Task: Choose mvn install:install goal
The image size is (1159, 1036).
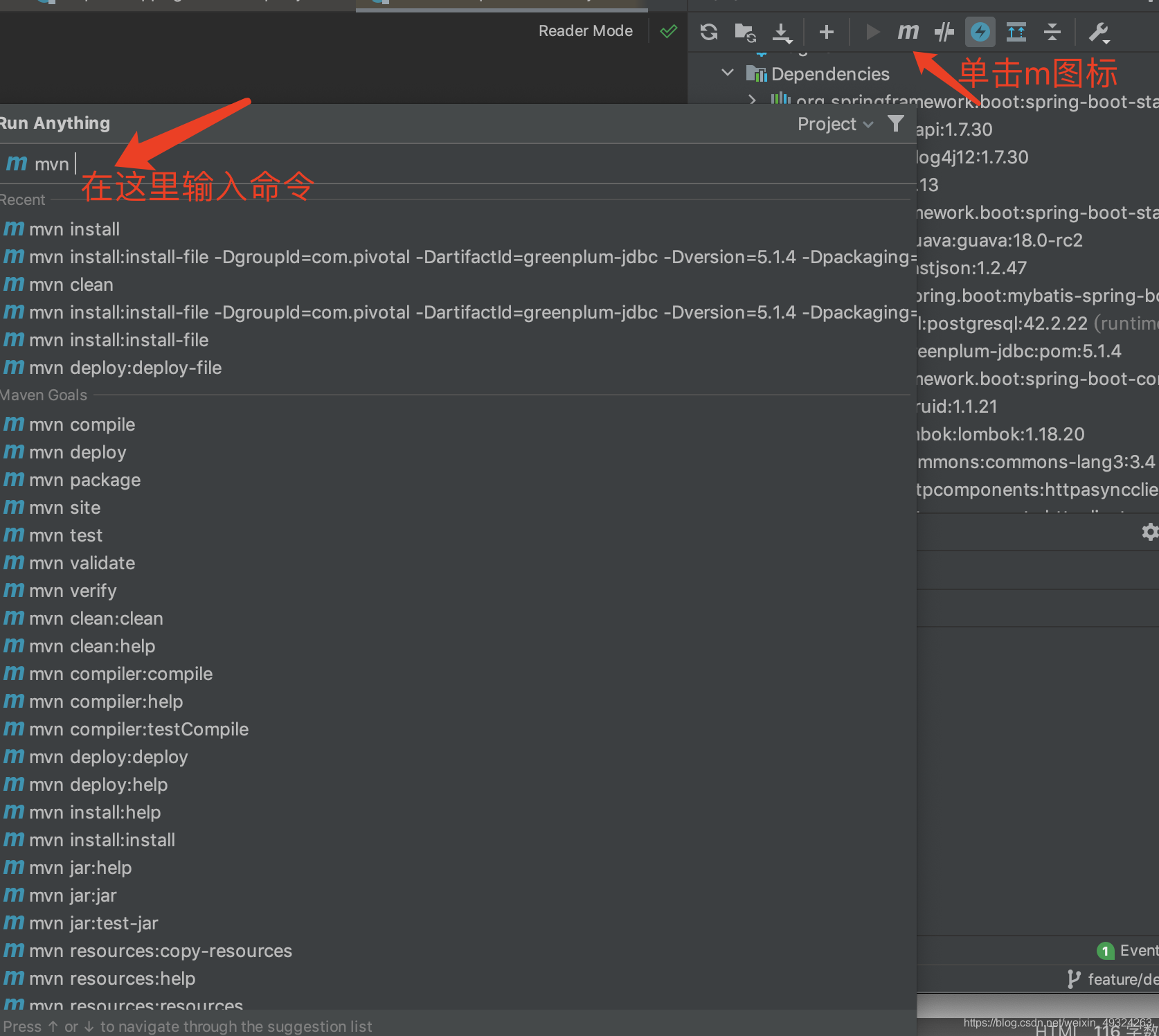Action: coord(457,840)
